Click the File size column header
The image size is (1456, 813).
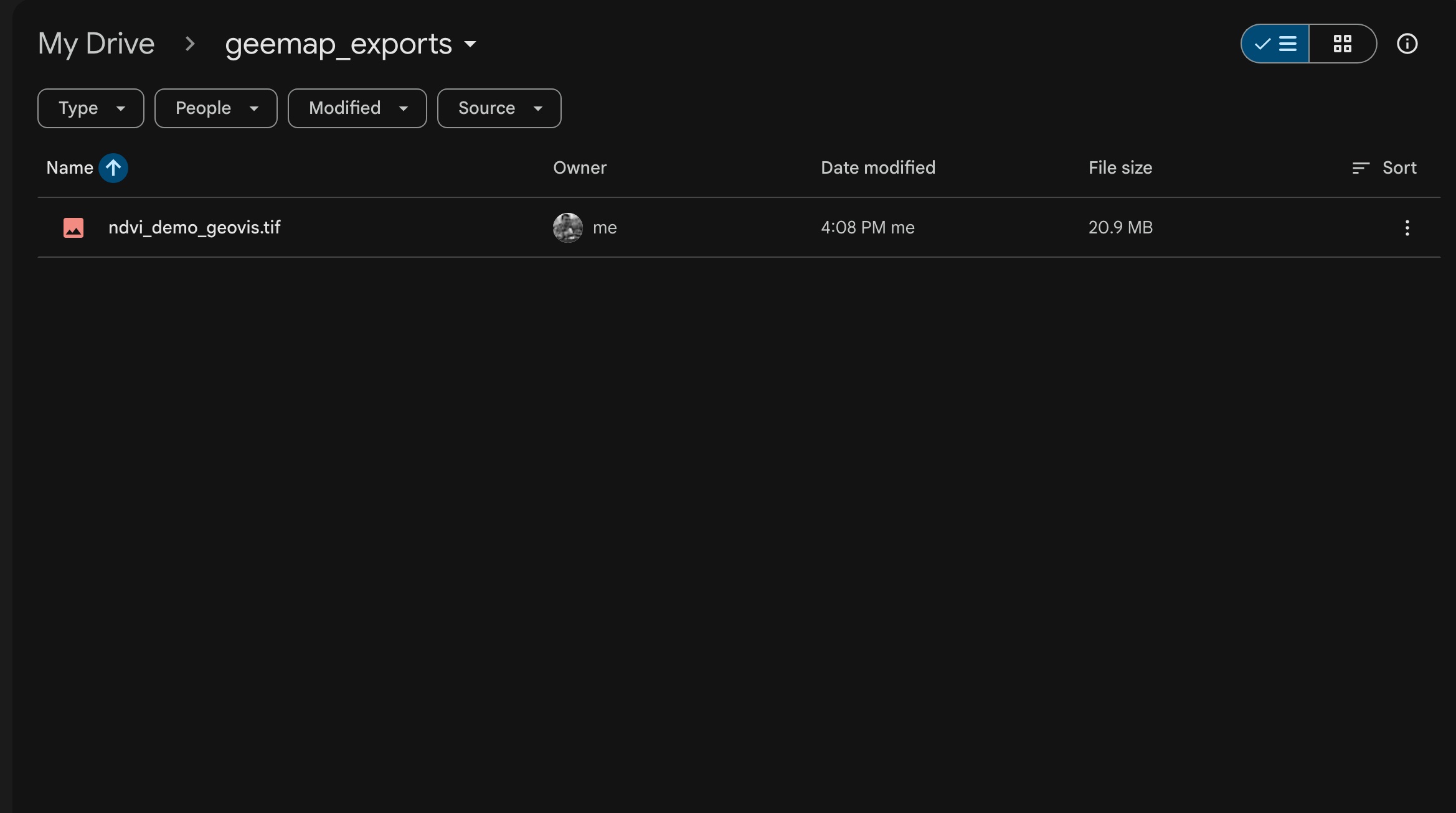click(x=1120, y=168)
